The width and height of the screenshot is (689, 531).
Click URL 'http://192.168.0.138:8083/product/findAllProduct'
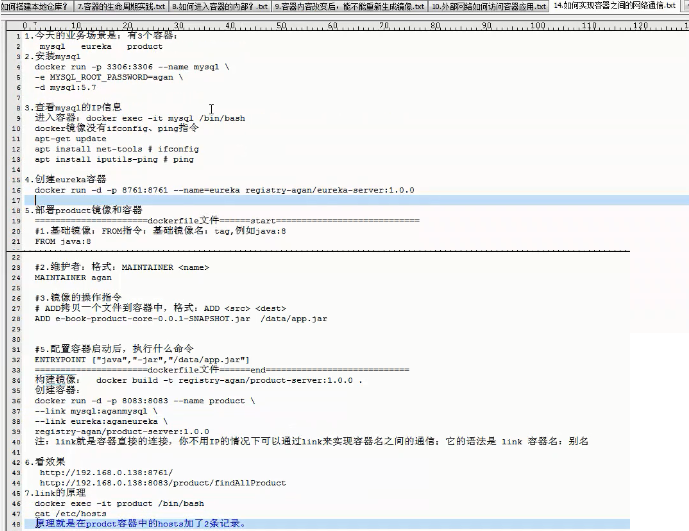tap(163, 483)
